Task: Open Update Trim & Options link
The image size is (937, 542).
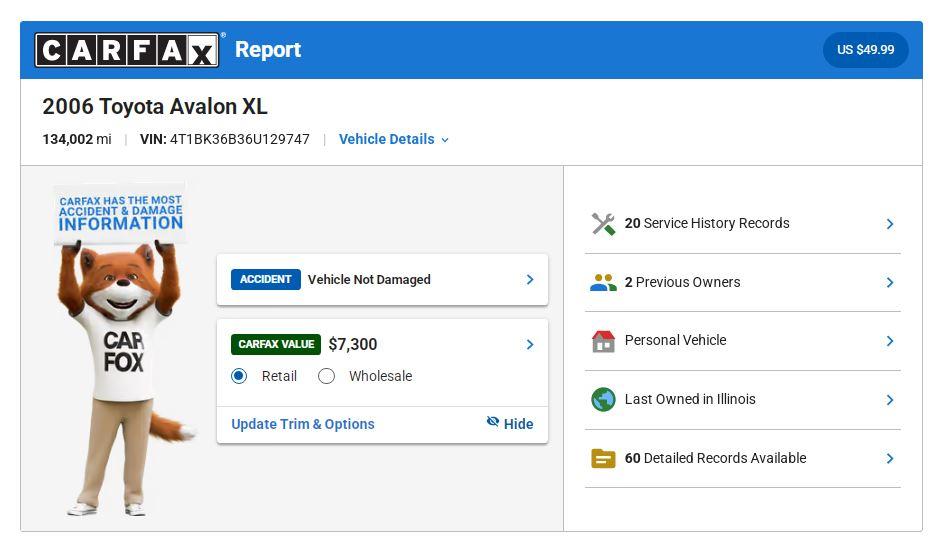Action: pos(303,424)
